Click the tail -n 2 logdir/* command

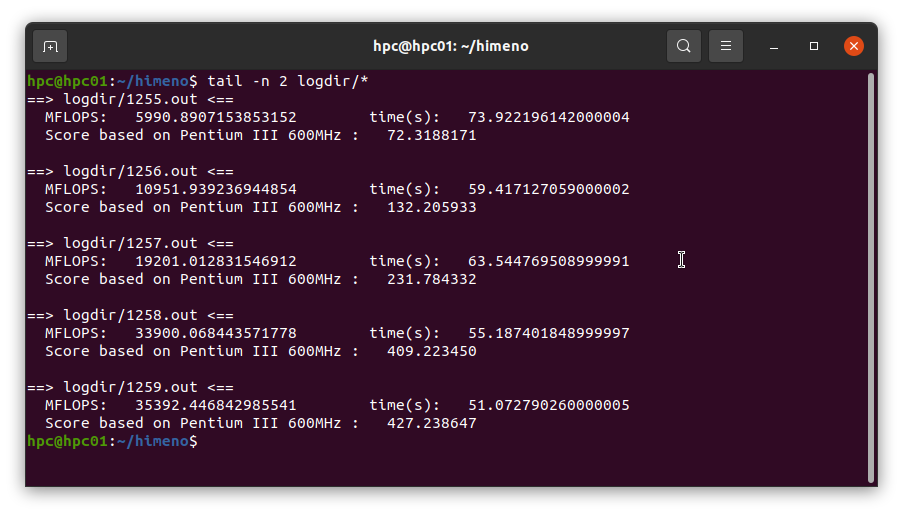tap(287, 81)
